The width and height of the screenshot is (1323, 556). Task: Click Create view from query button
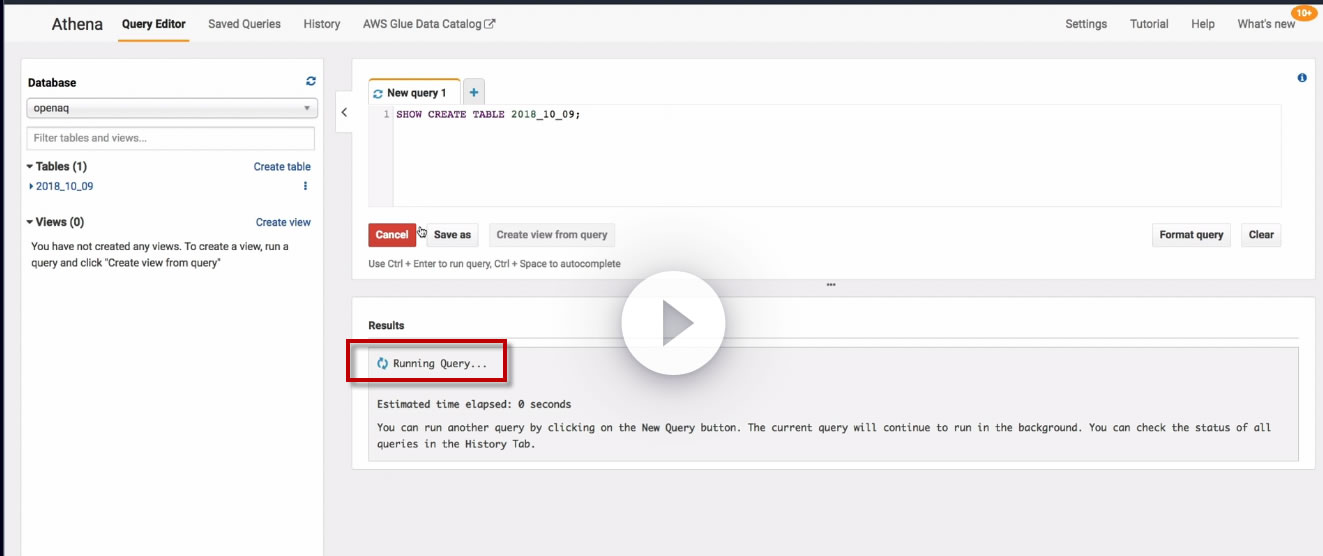click(x=552, y=235)
